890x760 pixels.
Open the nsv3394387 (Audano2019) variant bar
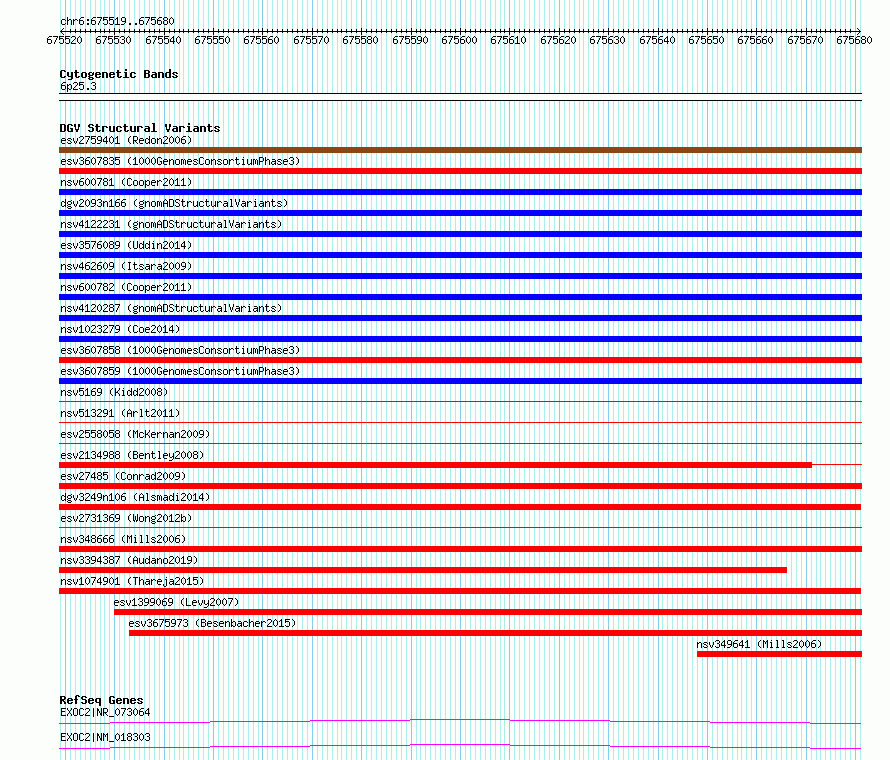[x=423, y=570]
